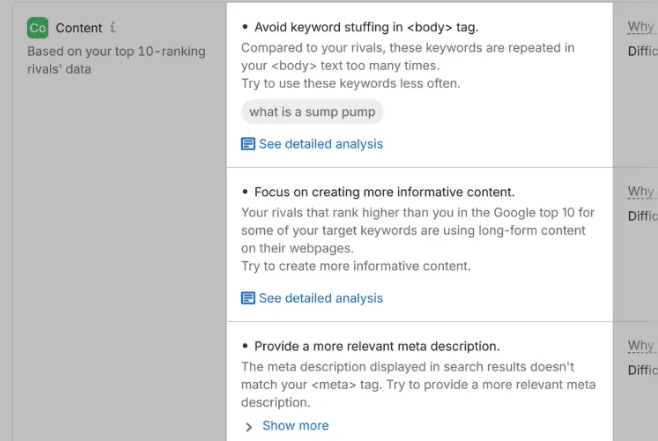
Task: Click the Difficulty label beside meta description idea
Action: (x=643, y=370)
